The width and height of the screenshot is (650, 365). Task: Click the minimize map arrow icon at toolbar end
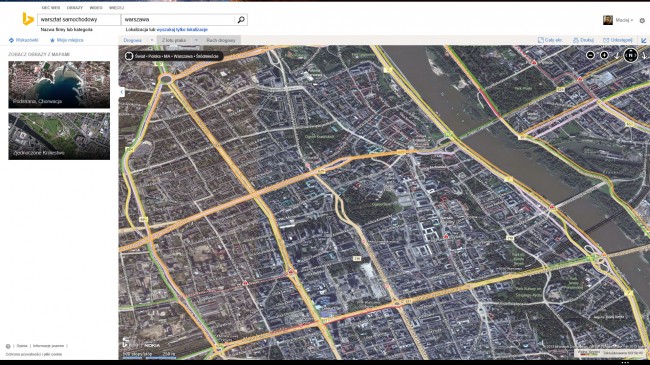coord(644,40)
